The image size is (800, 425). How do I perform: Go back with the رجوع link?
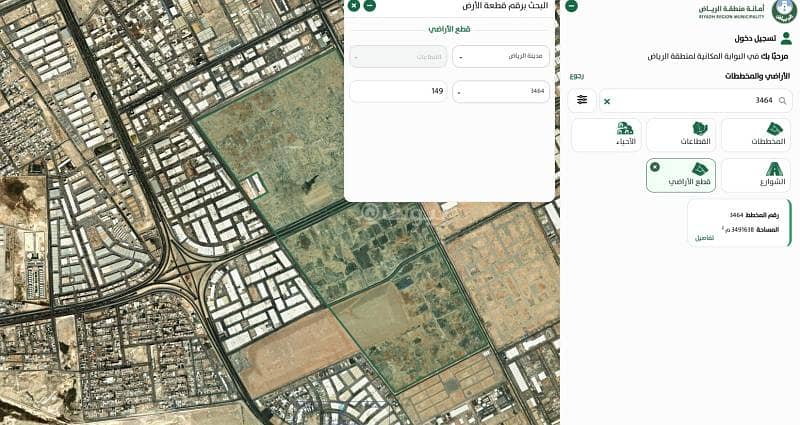577,76
